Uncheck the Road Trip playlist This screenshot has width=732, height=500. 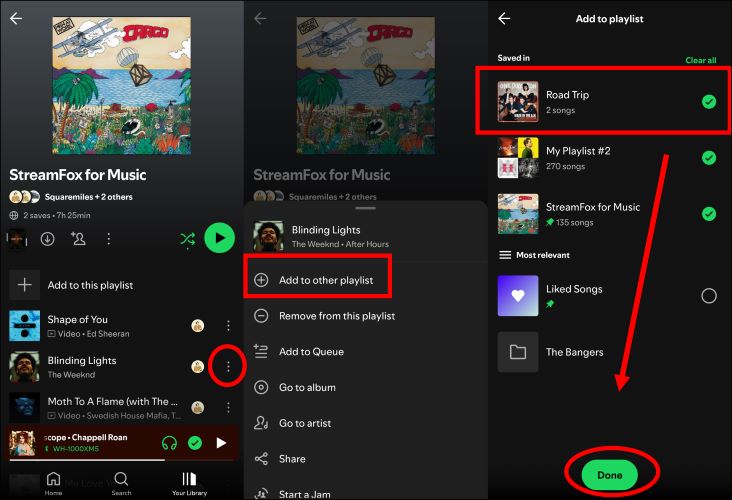(709, 101)
